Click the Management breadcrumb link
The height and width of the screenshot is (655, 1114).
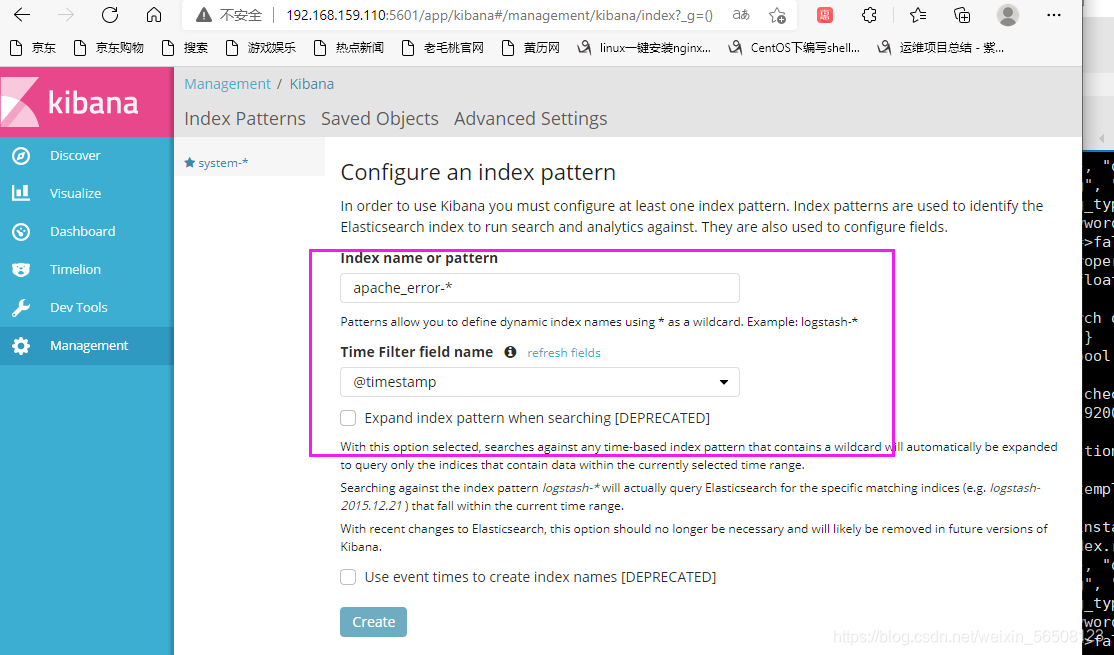[x=227, y=84]
